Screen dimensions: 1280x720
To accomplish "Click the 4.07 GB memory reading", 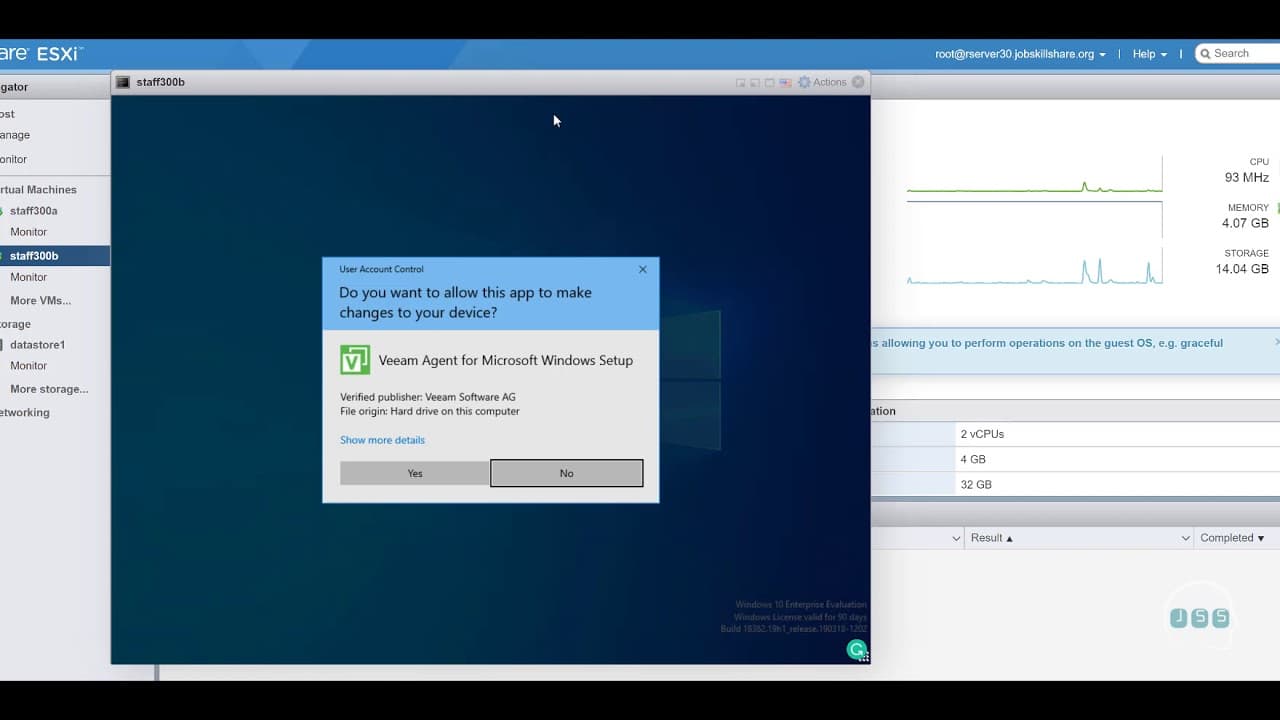I will pyautogui.click(x=1245, y=223).
